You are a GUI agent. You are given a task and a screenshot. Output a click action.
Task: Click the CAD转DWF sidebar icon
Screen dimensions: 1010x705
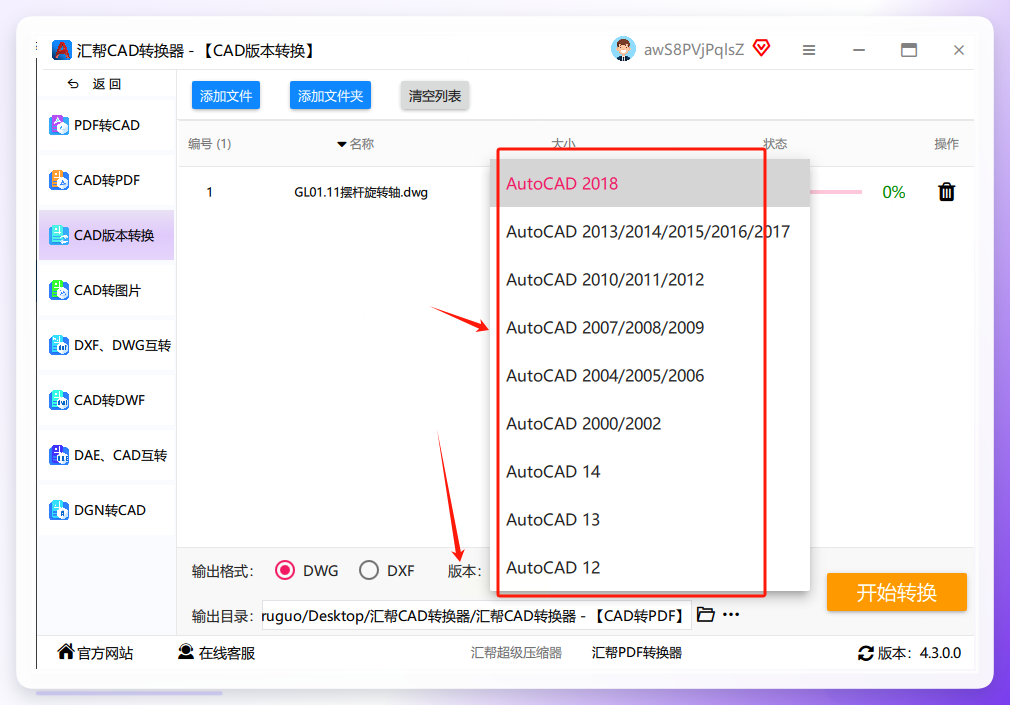(x=59, y=400)
